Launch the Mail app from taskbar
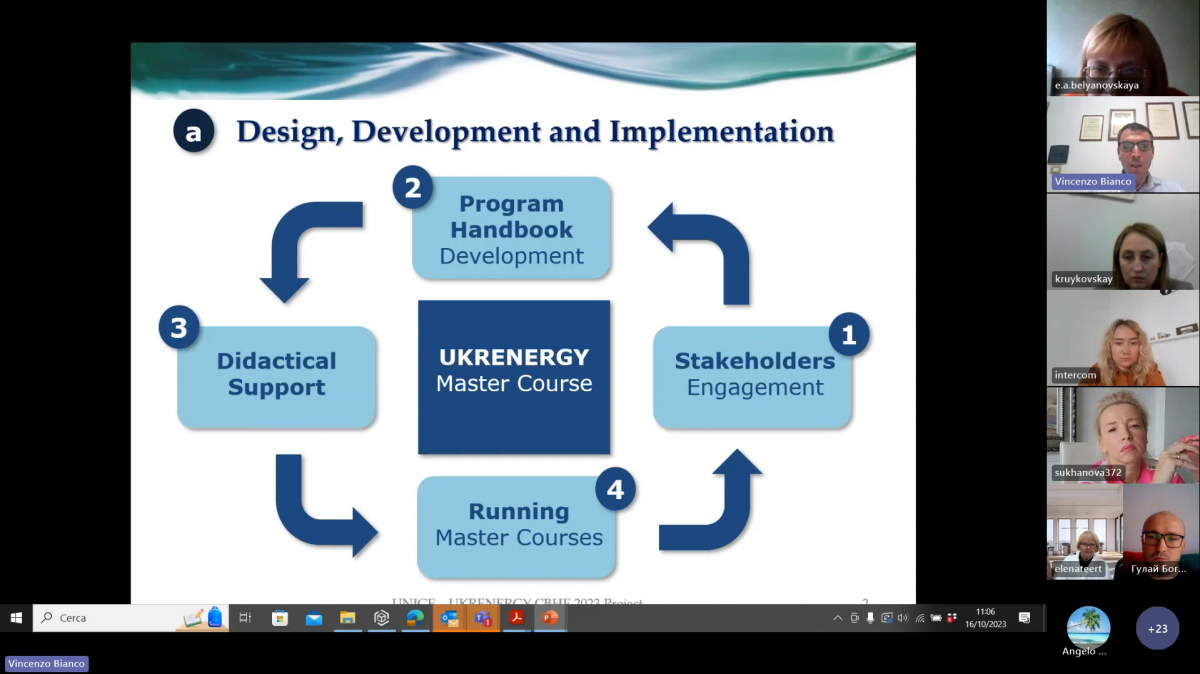The height and width of the screenshot is (674, 1200). (314, 618)
